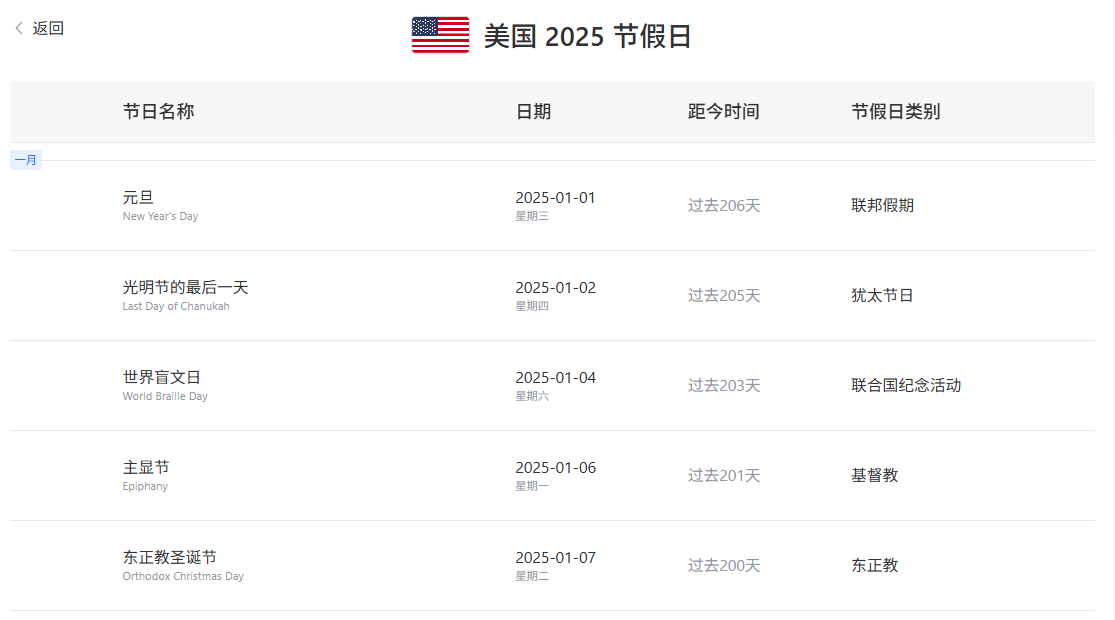
Task: Click the 距今时间 column header
Action: click(x=723, y=112)
